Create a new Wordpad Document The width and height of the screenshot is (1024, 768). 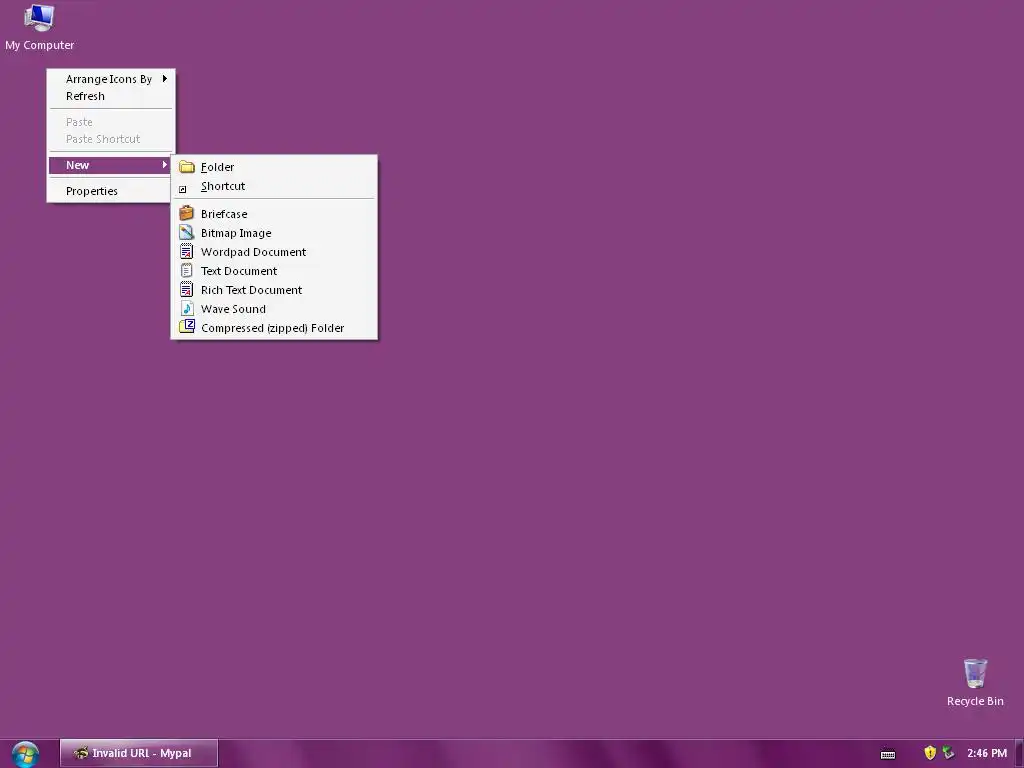pos(274,252)
